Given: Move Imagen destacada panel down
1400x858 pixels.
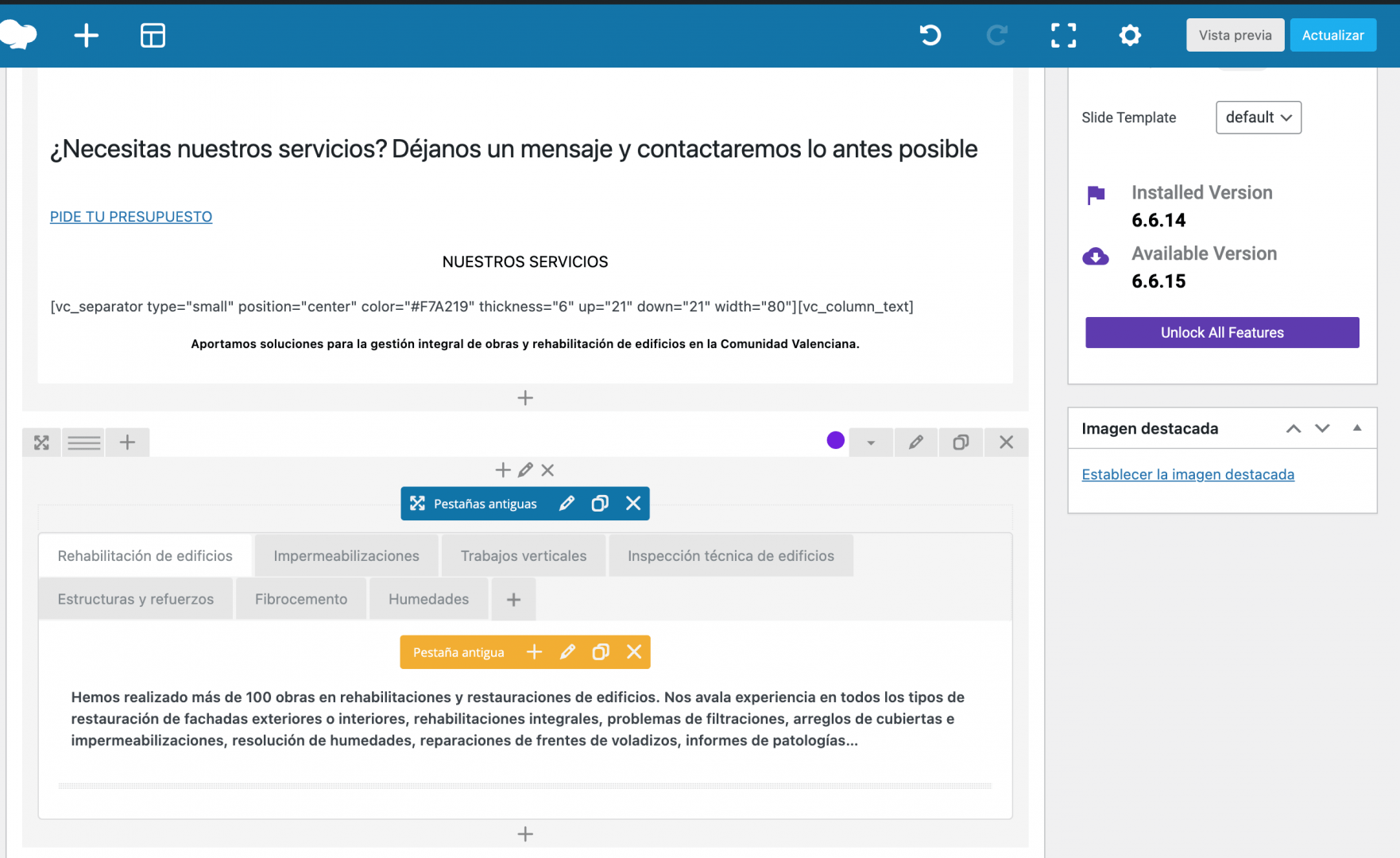Looking at the screenshot, I should (1322, 428).
